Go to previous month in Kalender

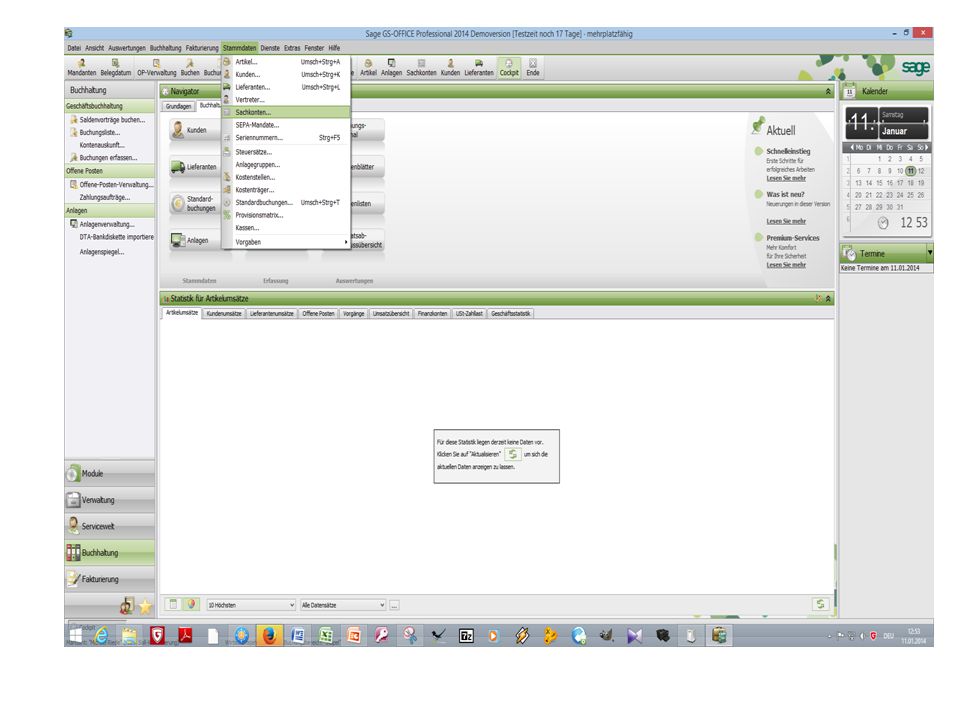tap(852, 148)
